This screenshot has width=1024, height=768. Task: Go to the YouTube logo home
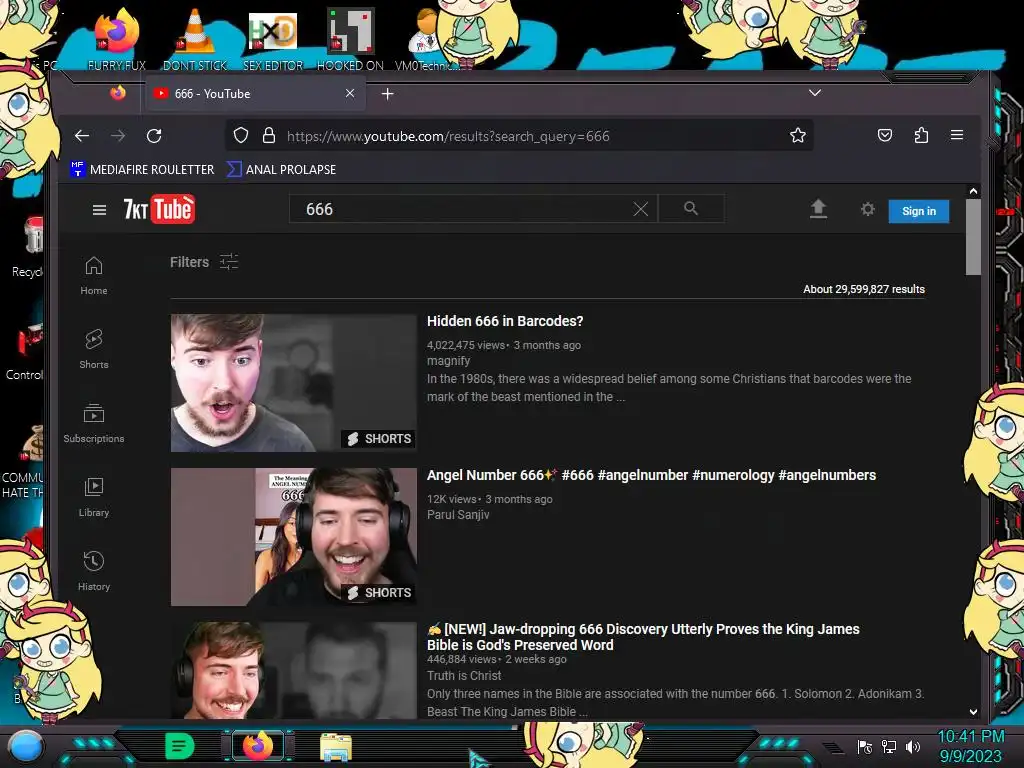159,209
